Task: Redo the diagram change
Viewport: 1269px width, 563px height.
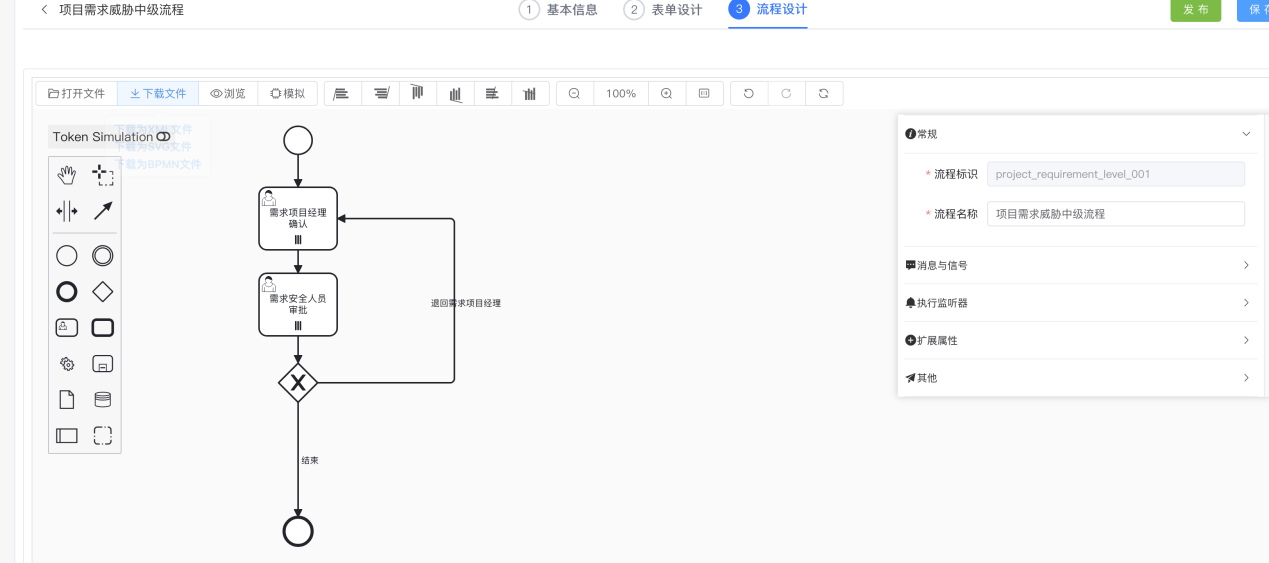Action: pyautogui.click(x=786, y=93)
